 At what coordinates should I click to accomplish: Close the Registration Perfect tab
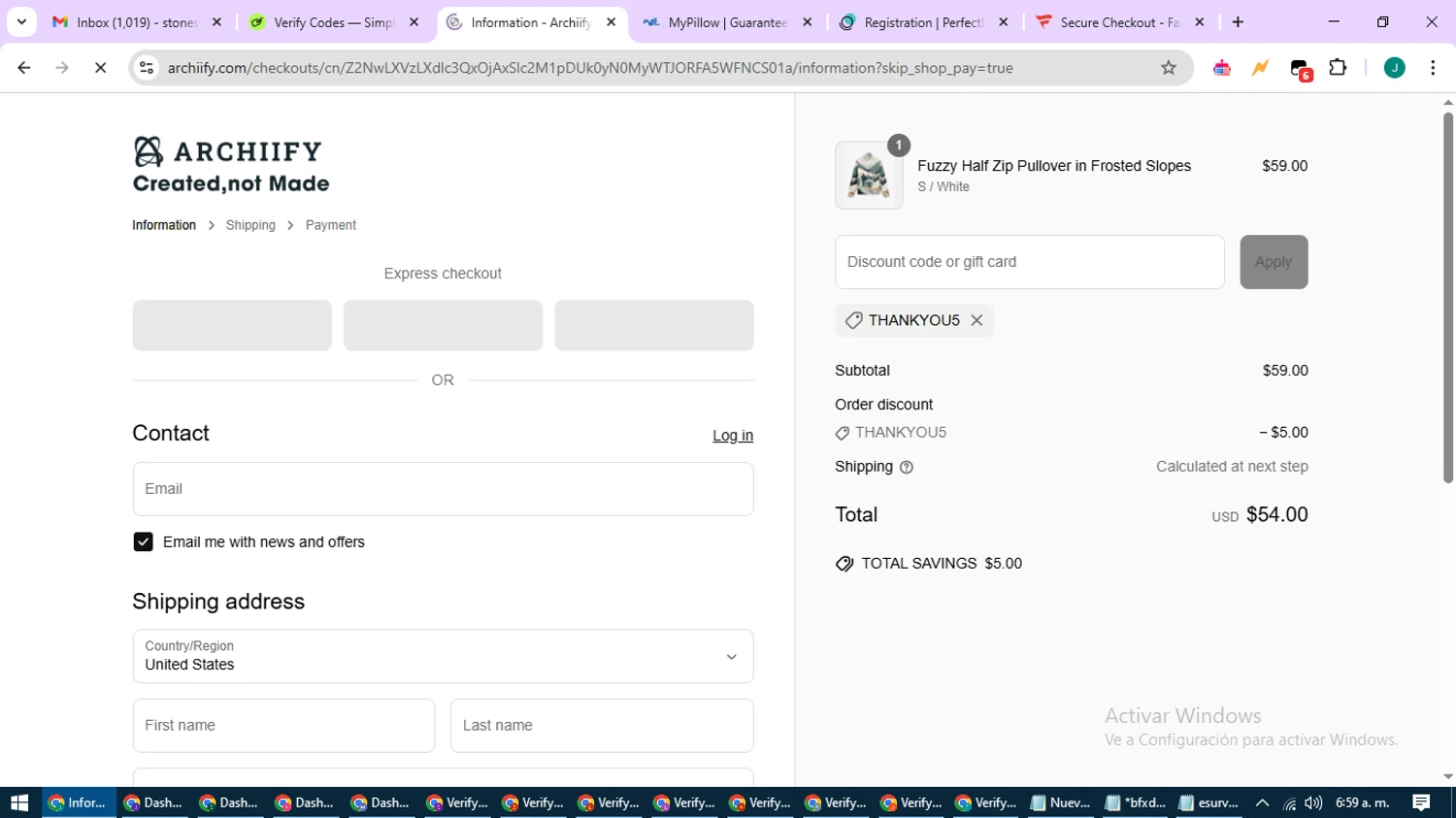coord(1004,22)
